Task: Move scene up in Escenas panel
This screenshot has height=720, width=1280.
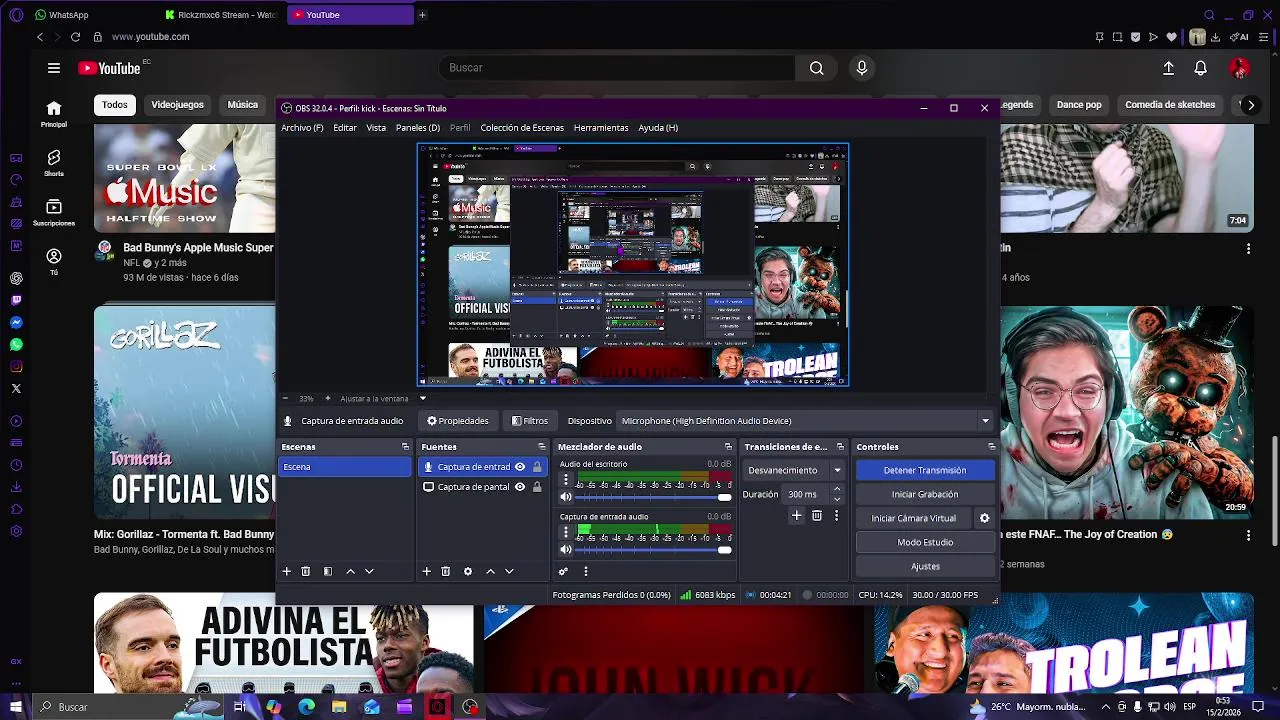Action: pyautogui.click(x=350, y=571)
